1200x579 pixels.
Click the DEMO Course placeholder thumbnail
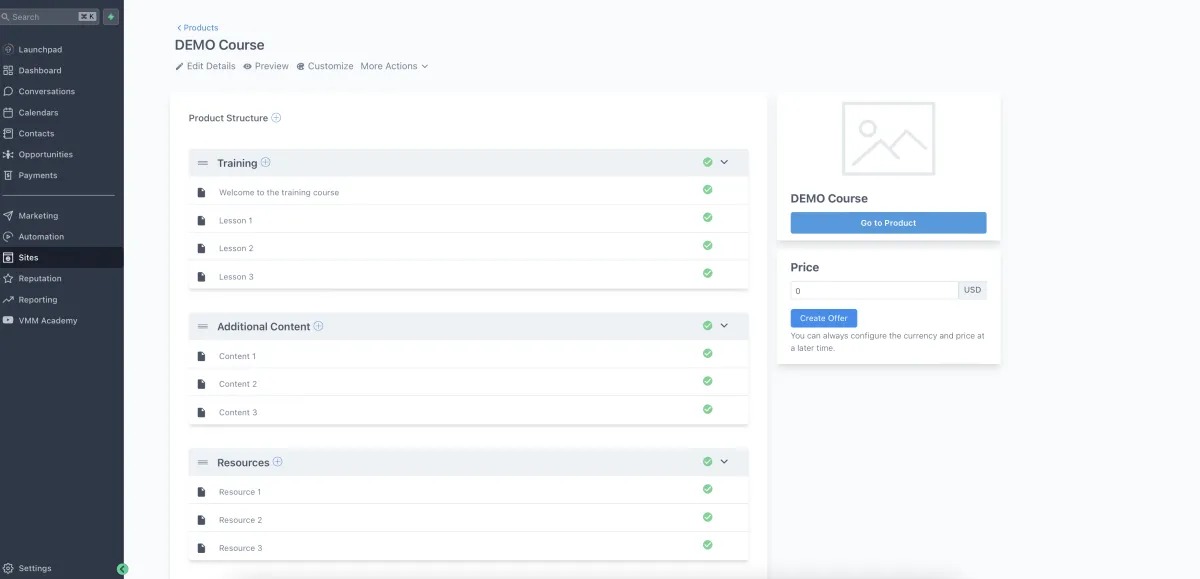(888, 138)
